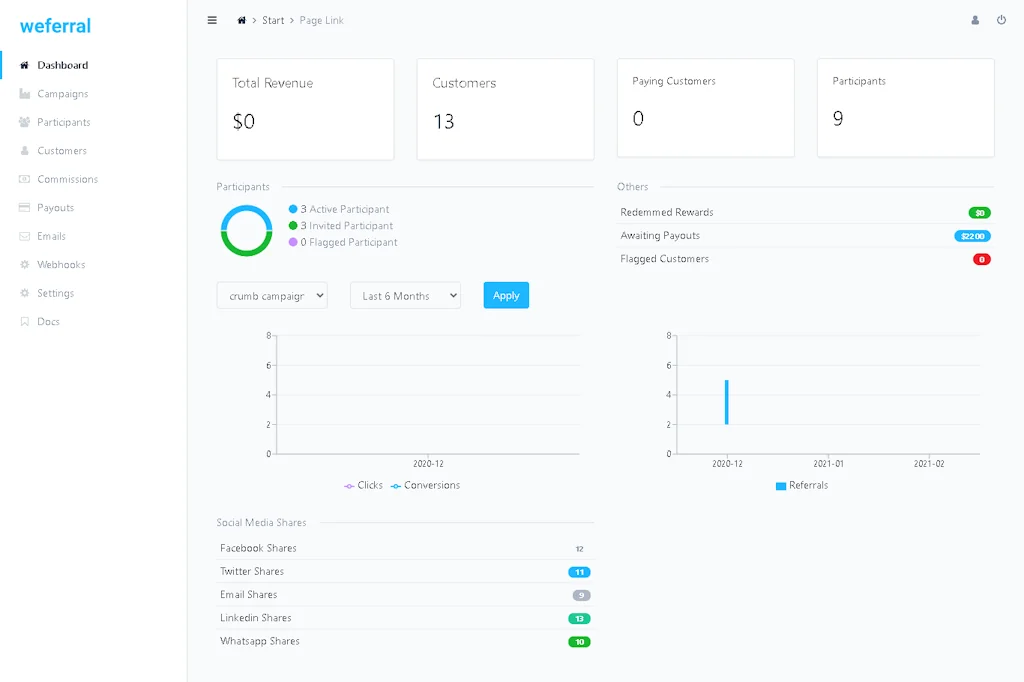Click the blue referrals bar for 2020-12
1024x682 pixels.
pos(727,402)
